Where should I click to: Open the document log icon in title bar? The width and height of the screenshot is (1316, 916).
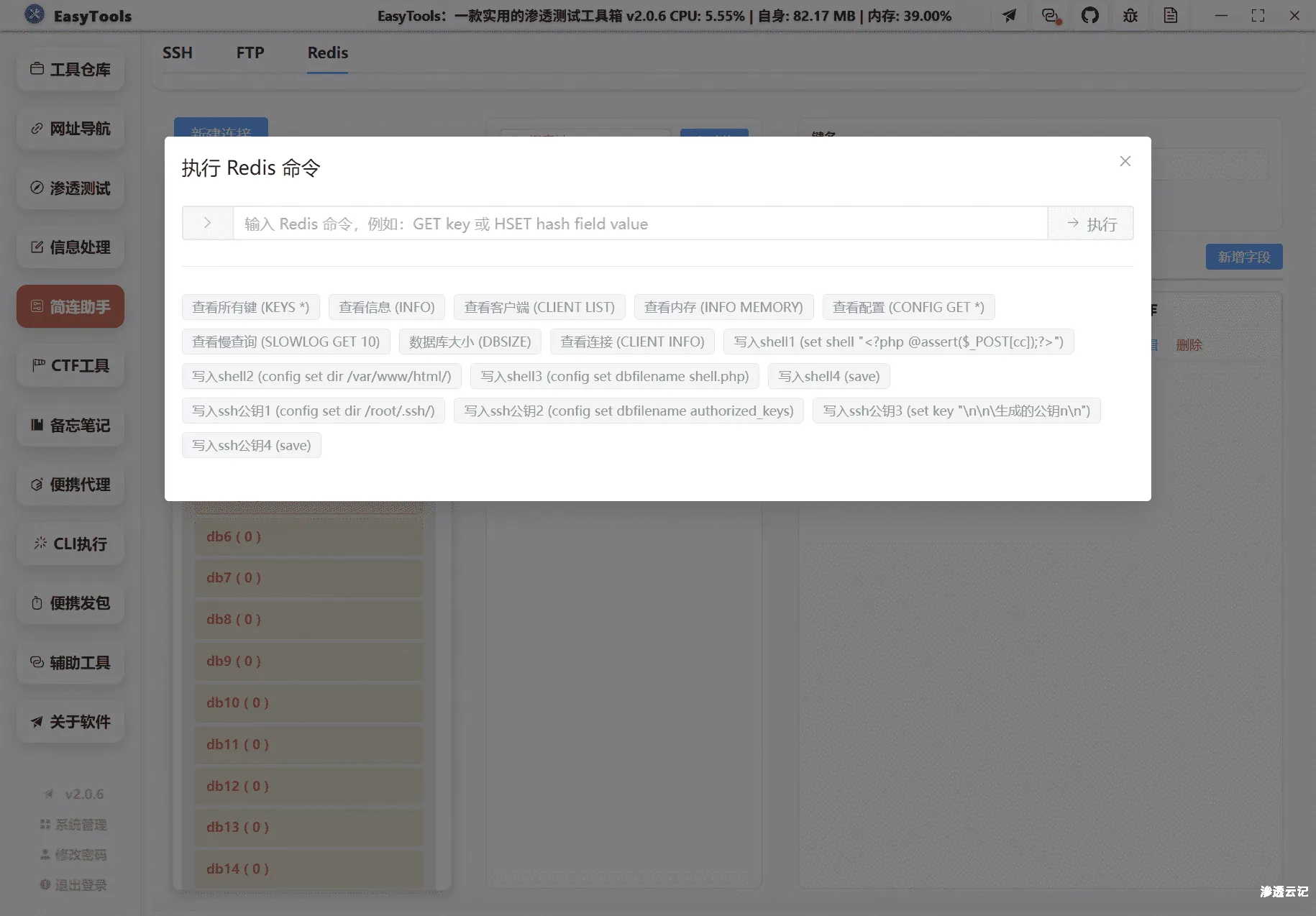(x=1171, y=15)
